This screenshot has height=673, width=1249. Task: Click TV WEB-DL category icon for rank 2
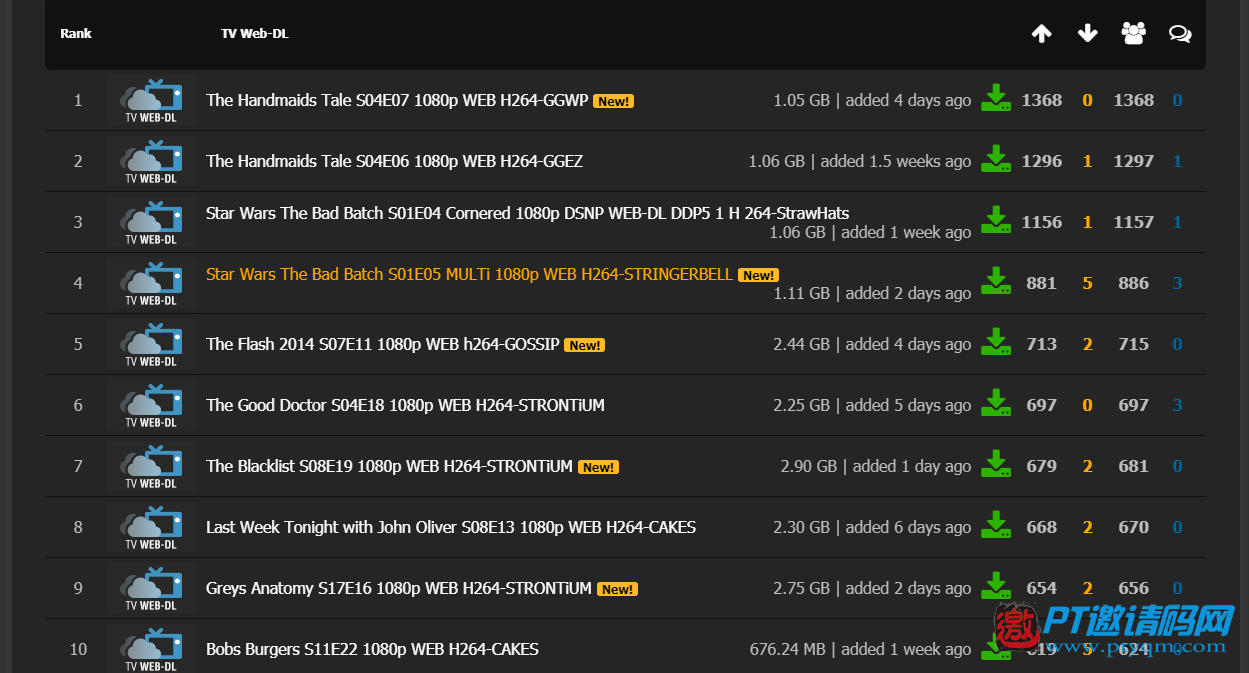point(151,162)
